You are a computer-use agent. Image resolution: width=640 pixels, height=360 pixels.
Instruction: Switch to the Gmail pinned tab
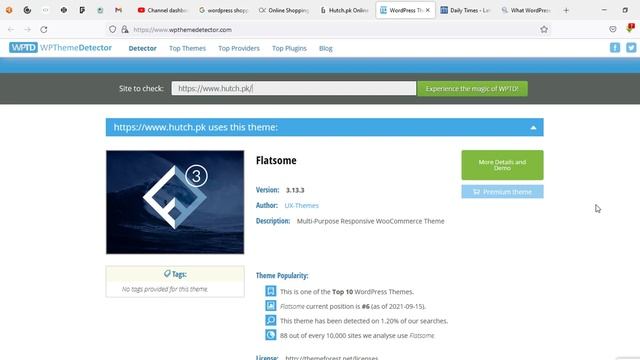[x=118, y=10]
